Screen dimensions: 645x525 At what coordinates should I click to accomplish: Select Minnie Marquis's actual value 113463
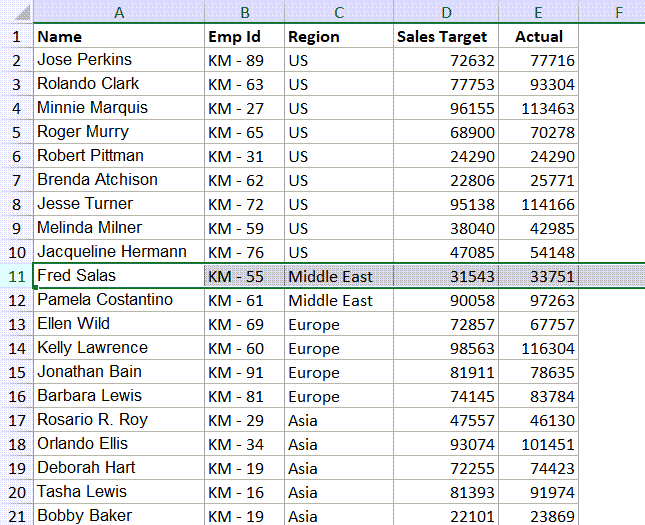click(538, 108)
